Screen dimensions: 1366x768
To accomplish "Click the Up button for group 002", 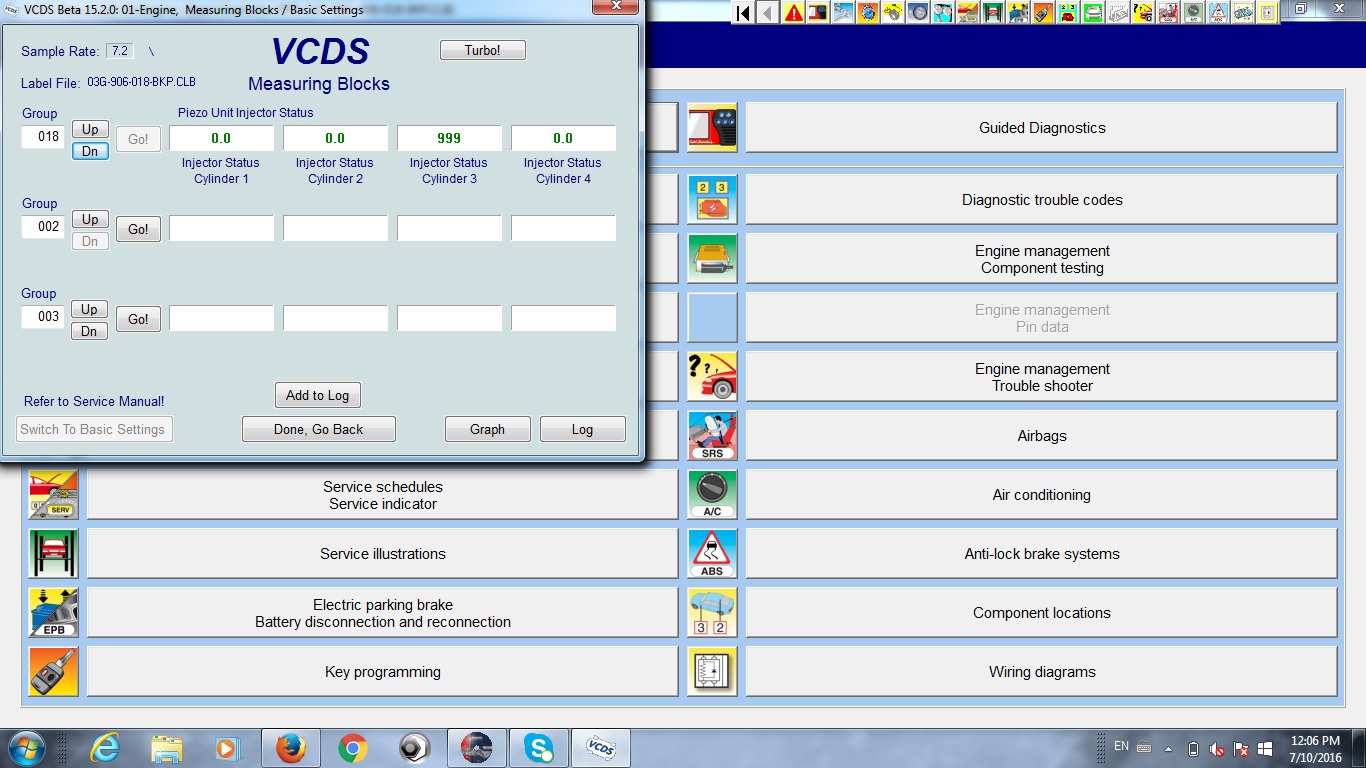I will (90, 219).
